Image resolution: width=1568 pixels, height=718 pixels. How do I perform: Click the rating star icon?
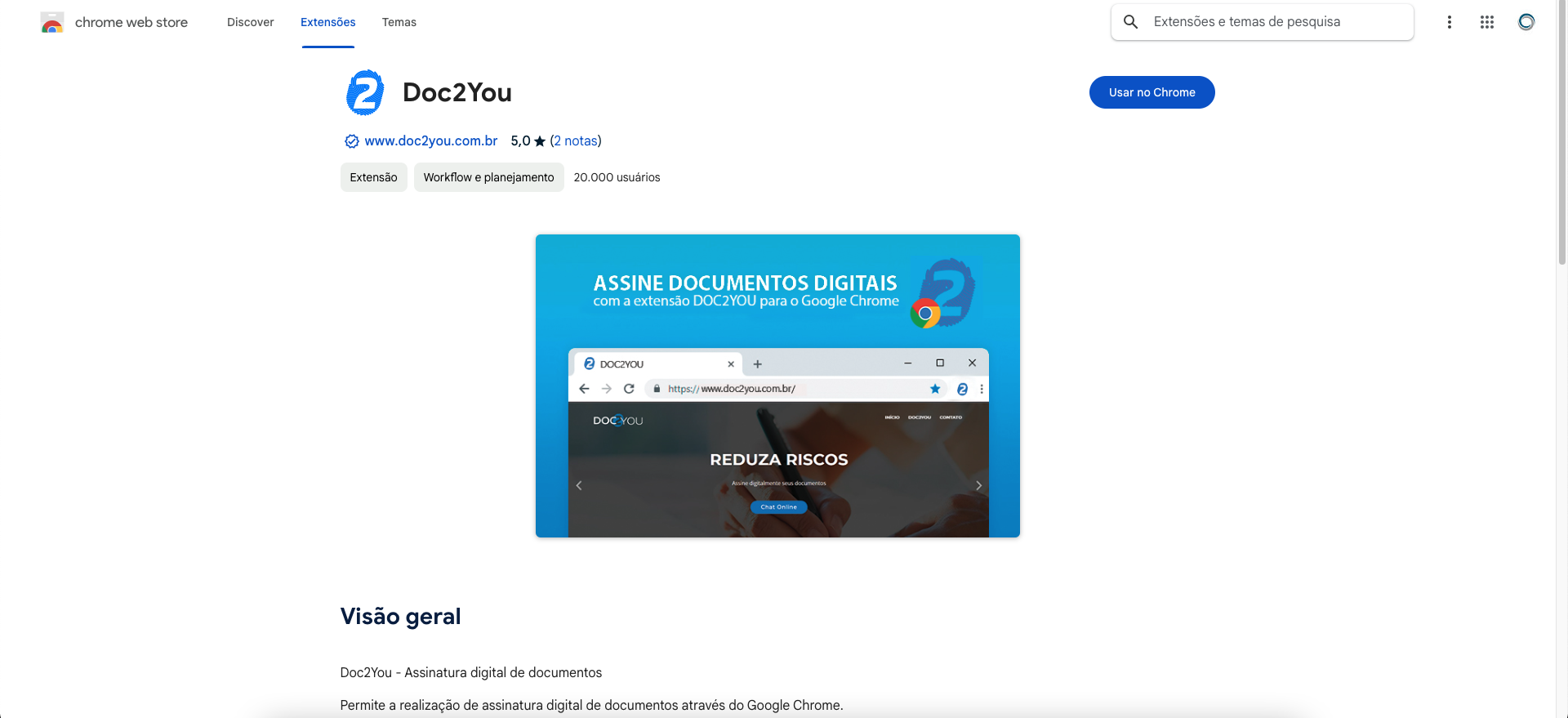(x=540, y=141)
